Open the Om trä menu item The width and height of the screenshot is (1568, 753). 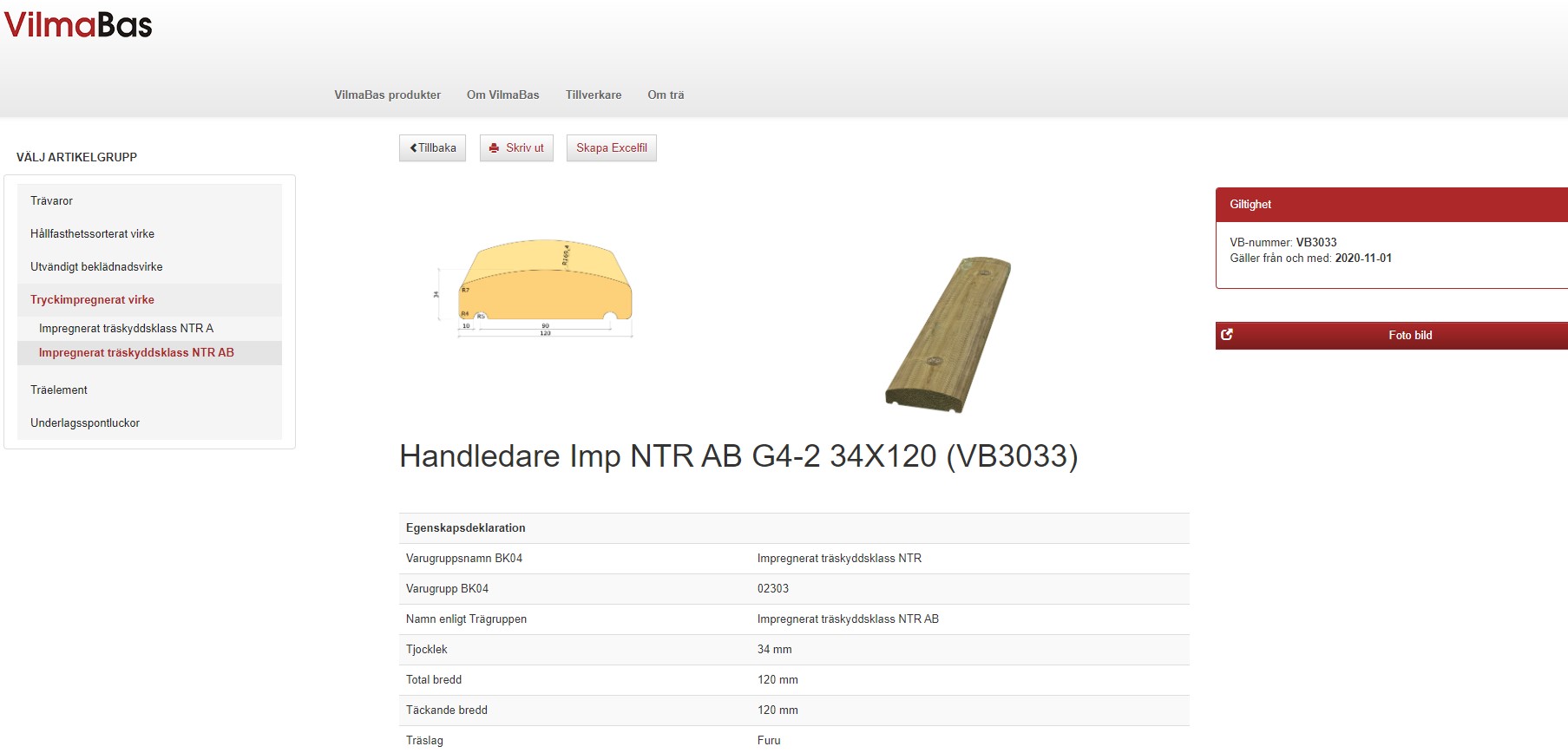point(666,95)
